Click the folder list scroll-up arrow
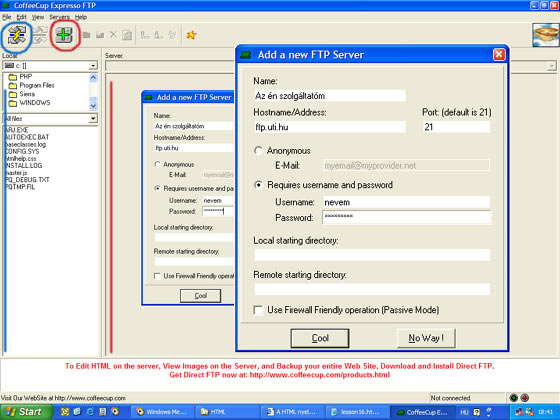 93,77
